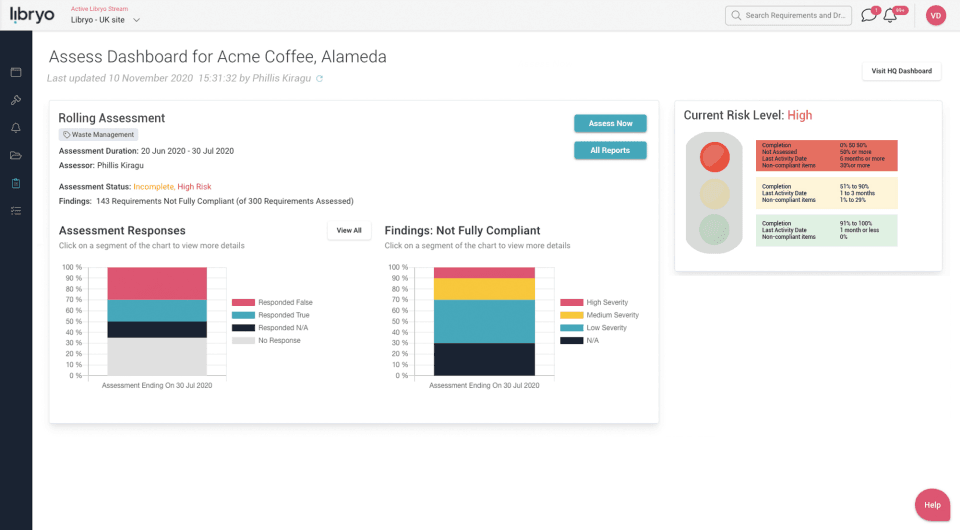Toggle the Medium Severity legend swatch
960x530 pixels.
pyautogui.click(x=571, y=315)
